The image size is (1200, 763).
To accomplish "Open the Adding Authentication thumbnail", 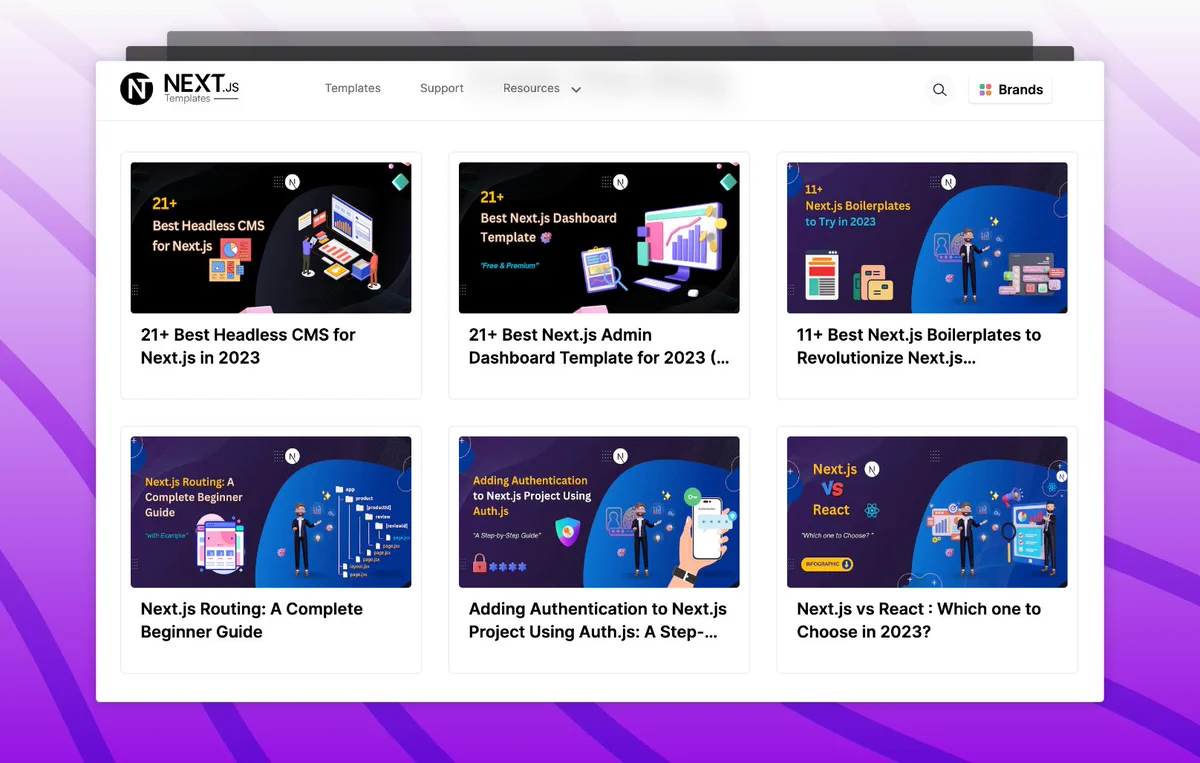I will coord(599,512).
